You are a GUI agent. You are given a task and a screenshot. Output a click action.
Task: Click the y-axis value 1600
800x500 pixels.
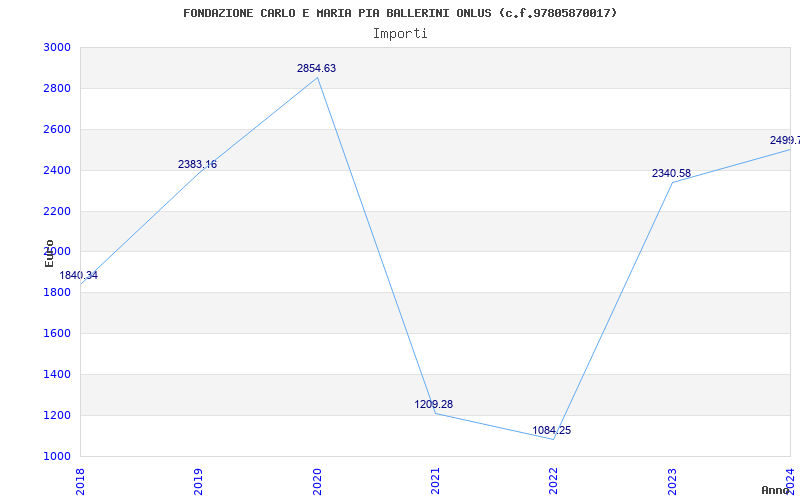57,333
